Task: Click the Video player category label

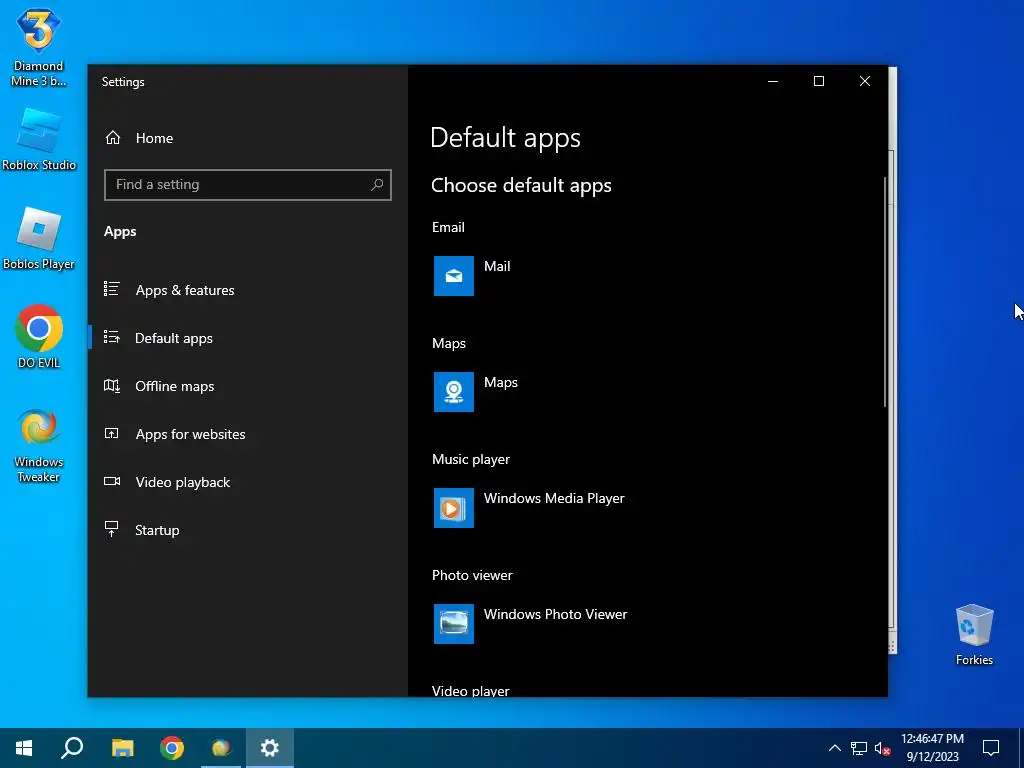Action: (x=470, y=690)
